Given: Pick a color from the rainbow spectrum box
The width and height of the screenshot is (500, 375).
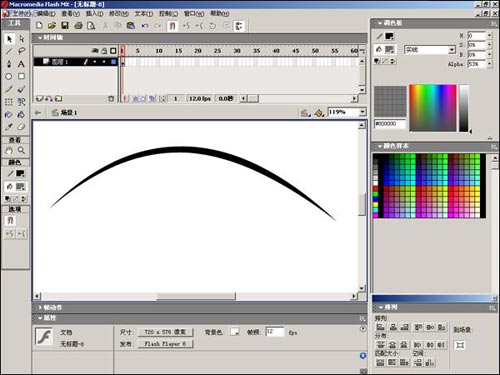Looking at the screenshot, I should pos(433,108).
